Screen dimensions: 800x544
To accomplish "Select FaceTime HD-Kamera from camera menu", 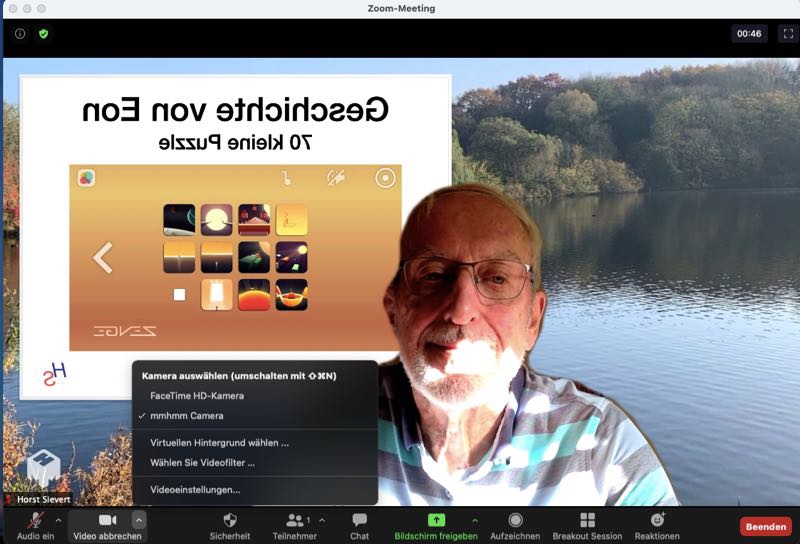I will point(196,396).
